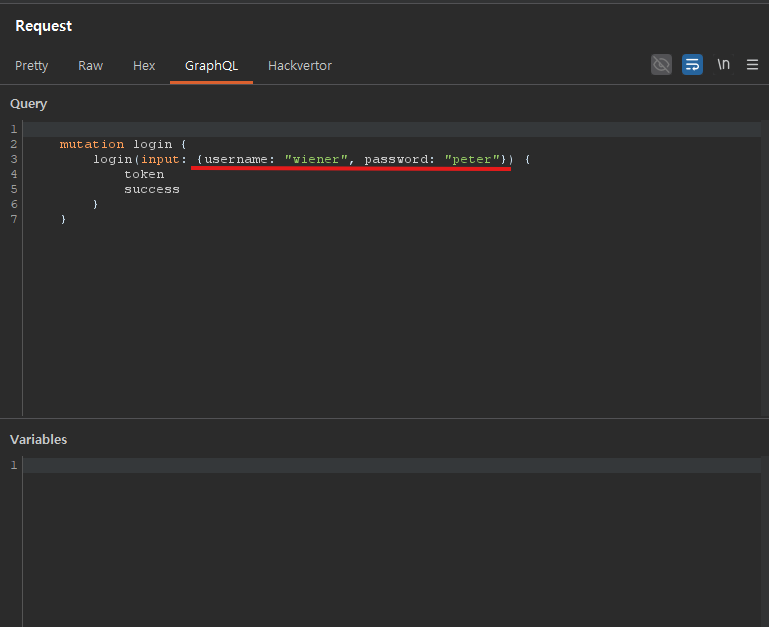The image size is (769, 627).
Task: Toggle the crossed-out eye visibility icon
Action: pyautogui.click(x=661, y=65)
